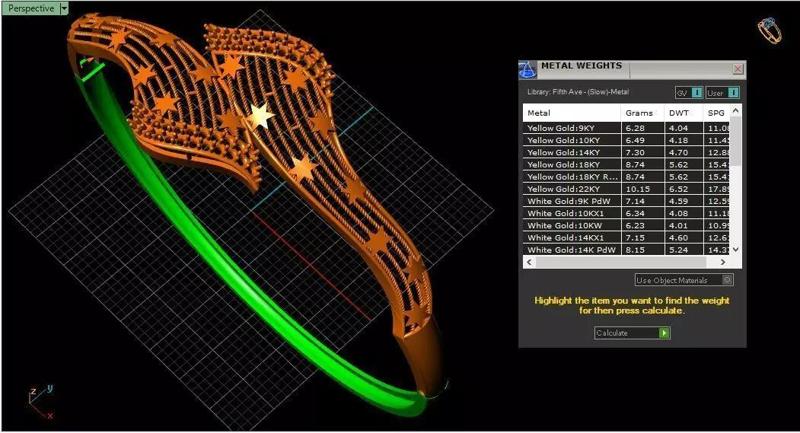This screenshot has width=800, height=433.
Task: Click the 6.52 DWT value
Action: (679, 189)
